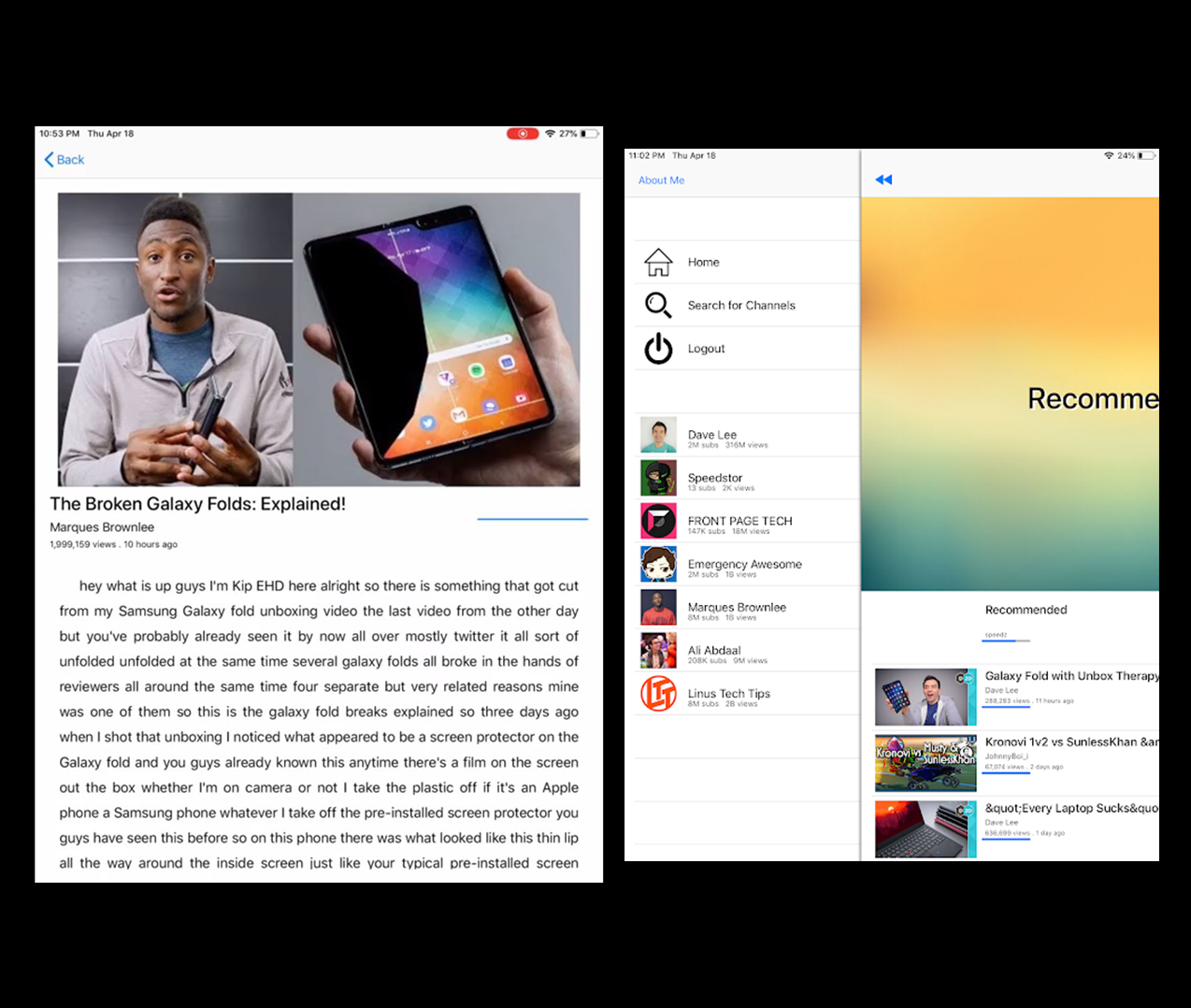Tap The Broken Galaxy Folds: Explained! title

[x=197, y=504]
